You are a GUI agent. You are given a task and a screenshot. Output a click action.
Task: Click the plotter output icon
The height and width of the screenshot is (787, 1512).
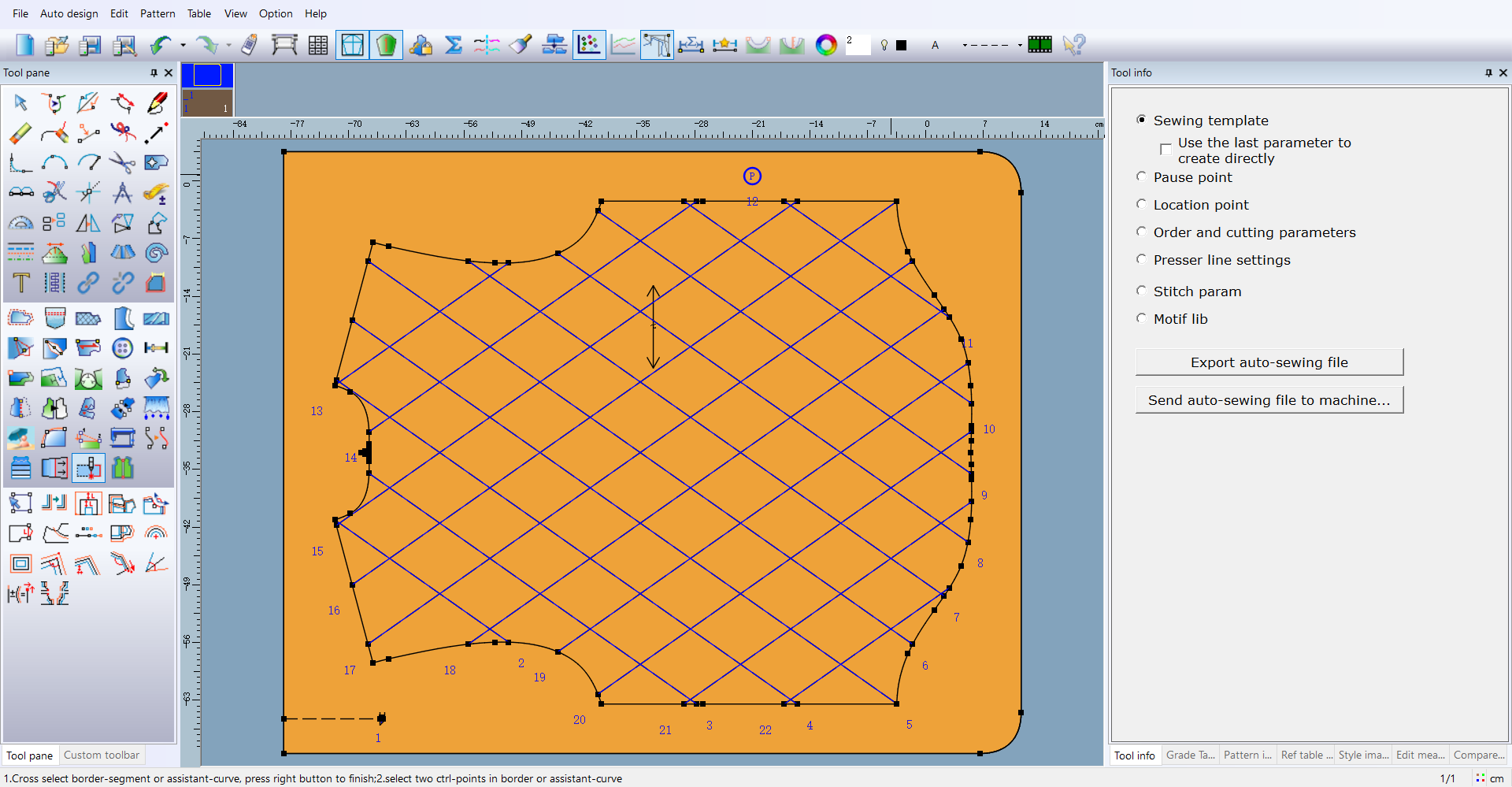tap(284, 45)
